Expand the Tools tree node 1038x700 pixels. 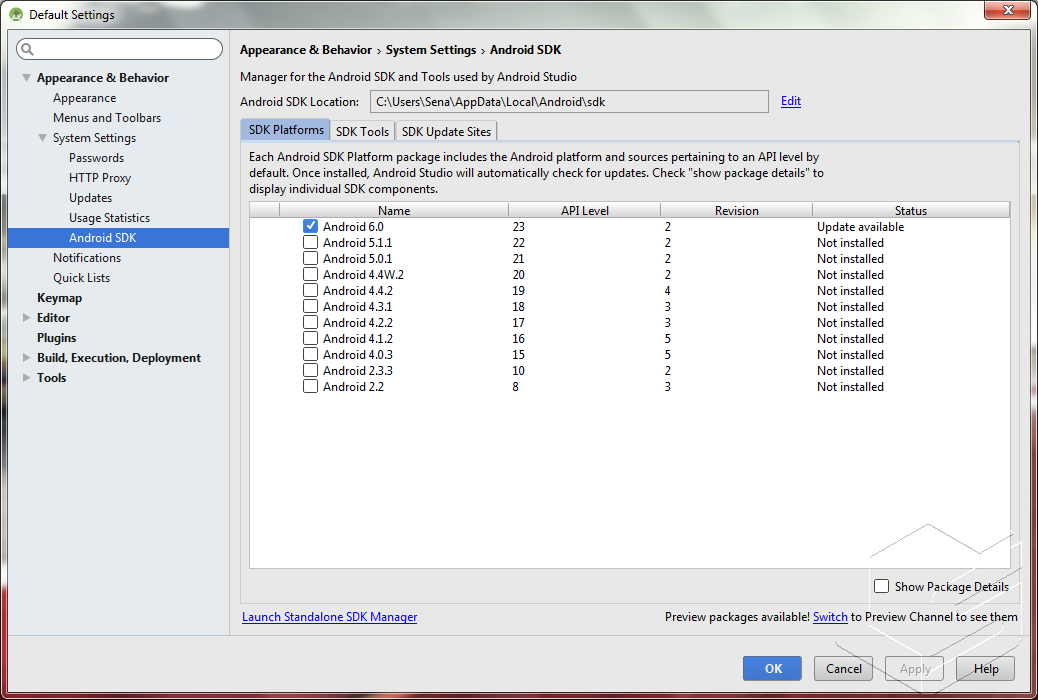26,377
